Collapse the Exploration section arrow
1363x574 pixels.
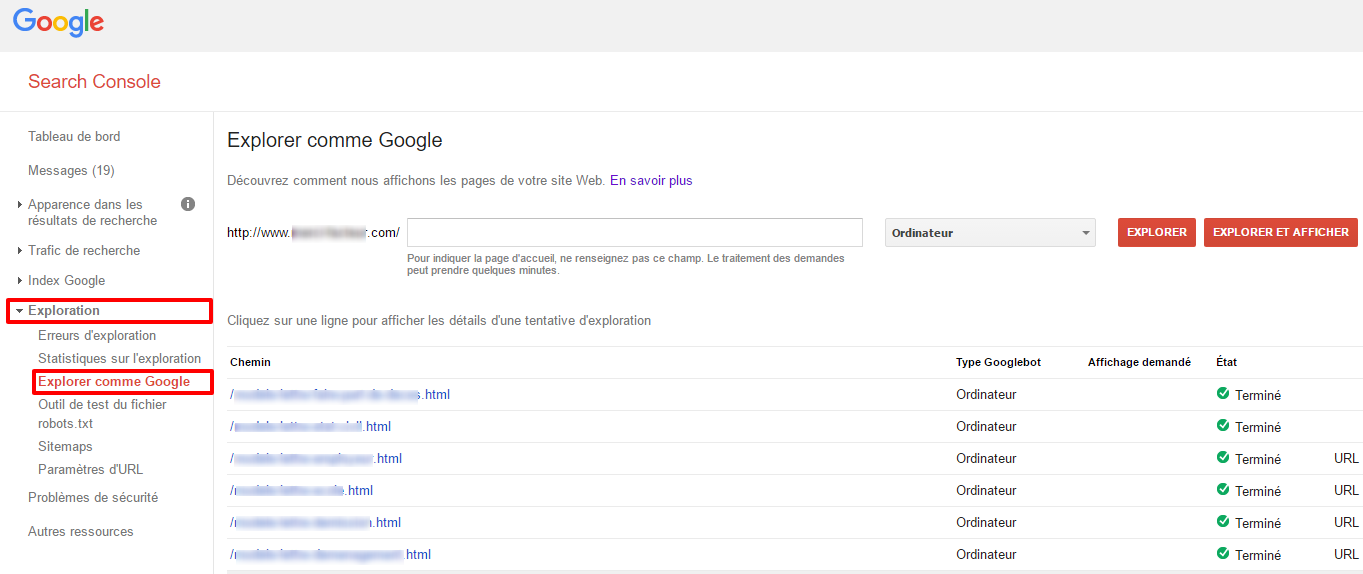click(19, 311)
